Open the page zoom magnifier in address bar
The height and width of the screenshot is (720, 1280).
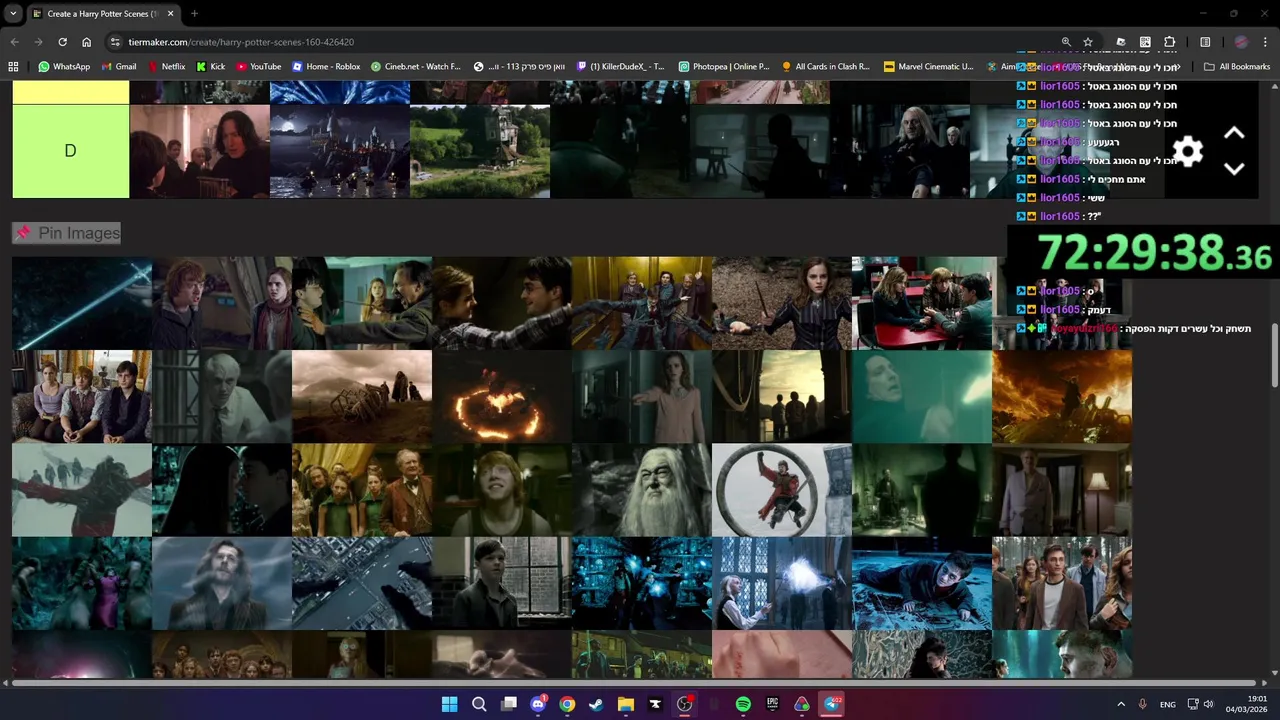(x=1066, y=42)
